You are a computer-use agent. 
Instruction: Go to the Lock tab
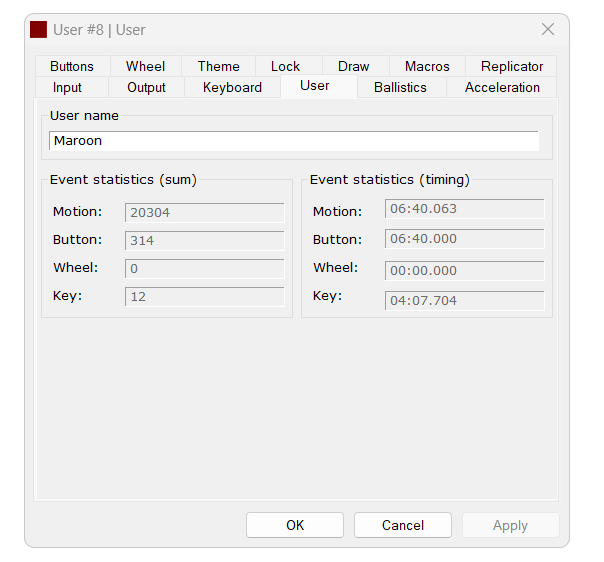point(285,66)
